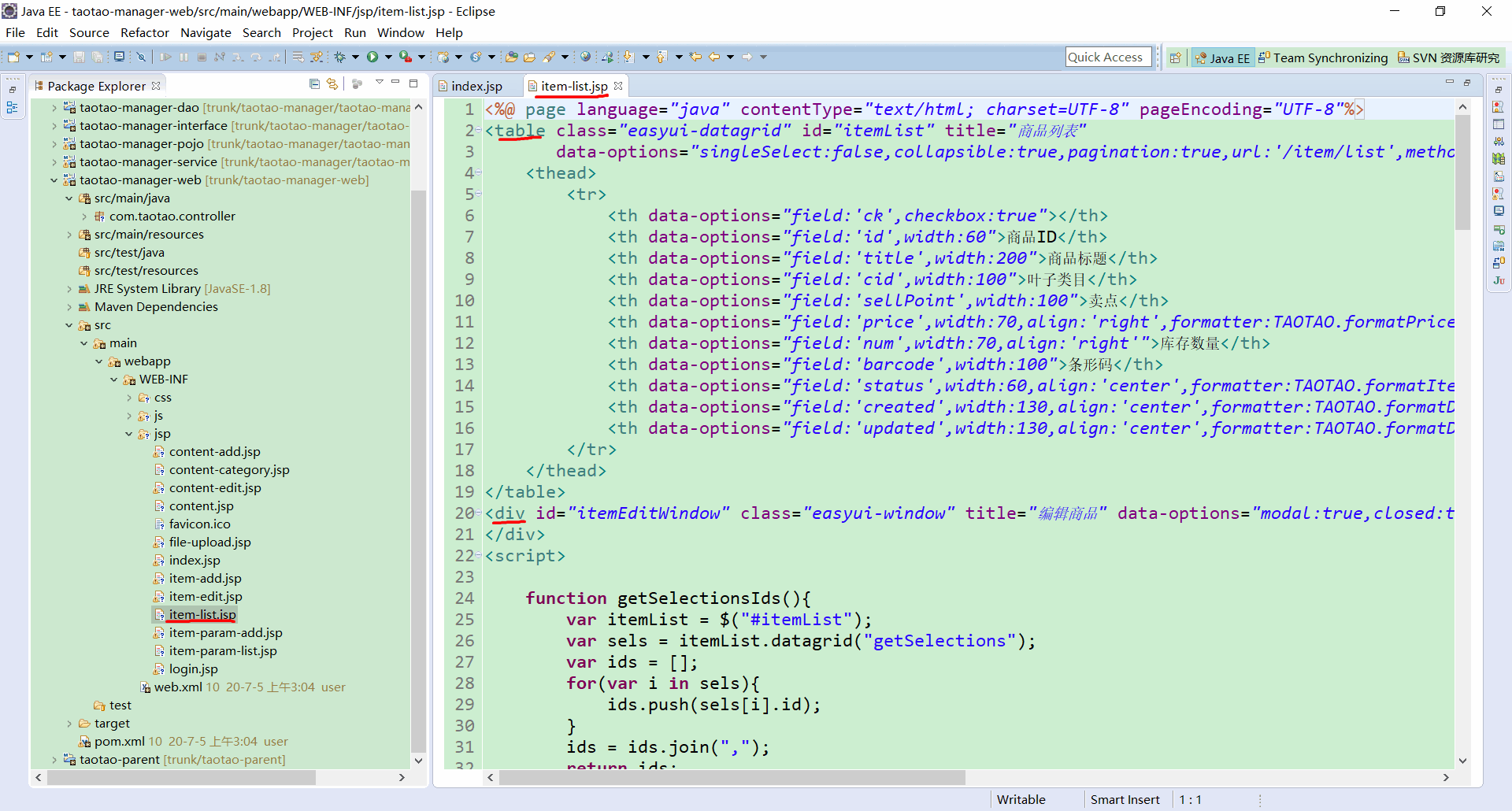Collapse the jsp folder
The height and width of the screenshot is (811, 1512).
[129, 434]
